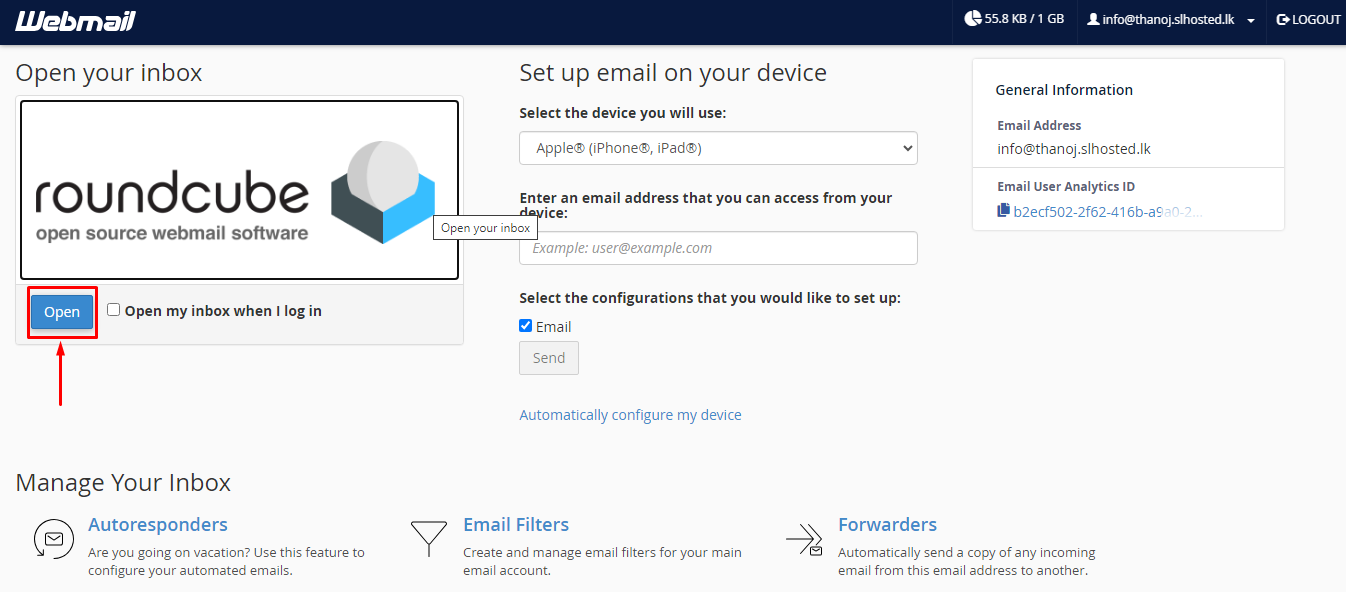
Task: Open the Roundcube webmail logo
Action: point(239,189)
